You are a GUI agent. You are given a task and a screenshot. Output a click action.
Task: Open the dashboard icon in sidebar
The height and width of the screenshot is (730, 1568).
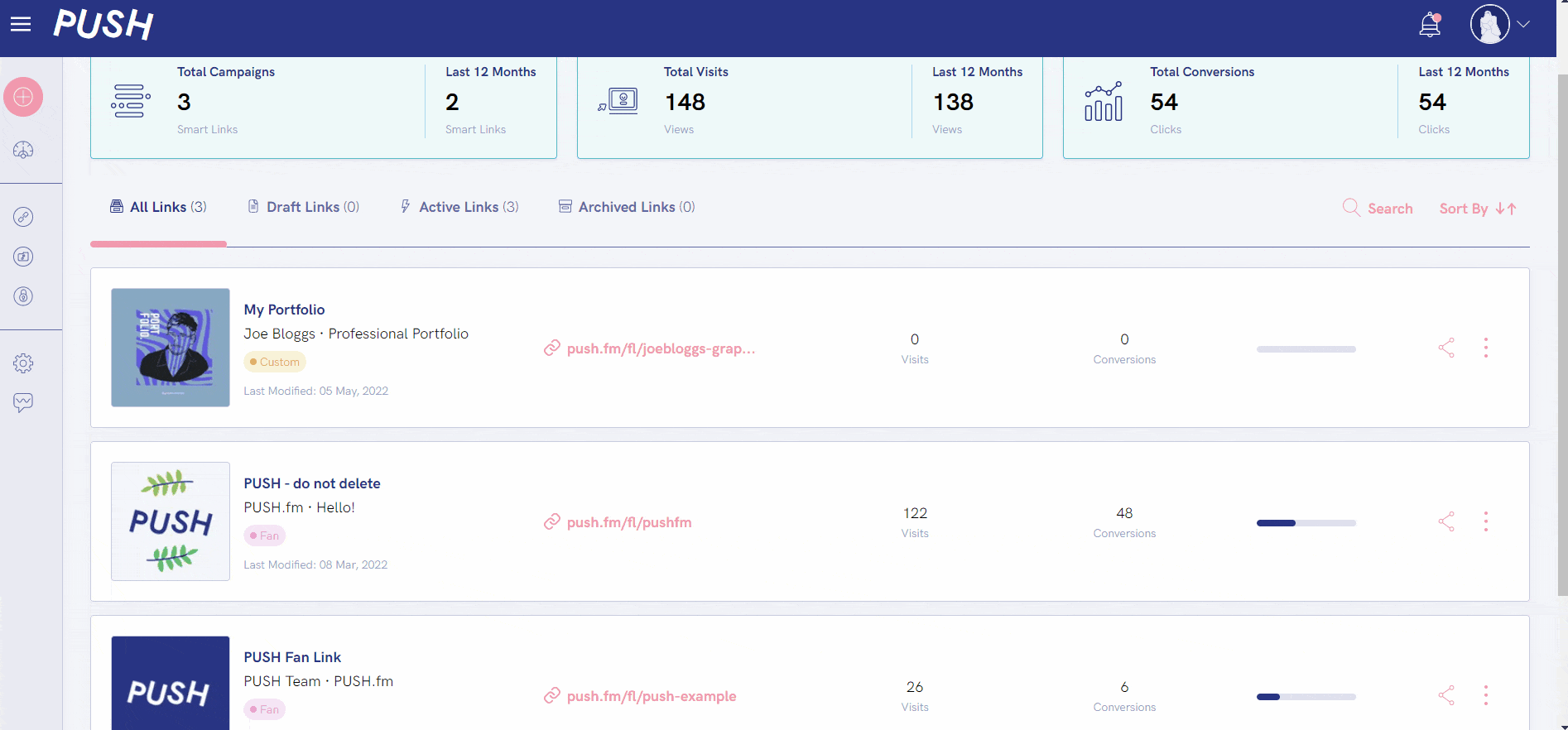point(23,150)
